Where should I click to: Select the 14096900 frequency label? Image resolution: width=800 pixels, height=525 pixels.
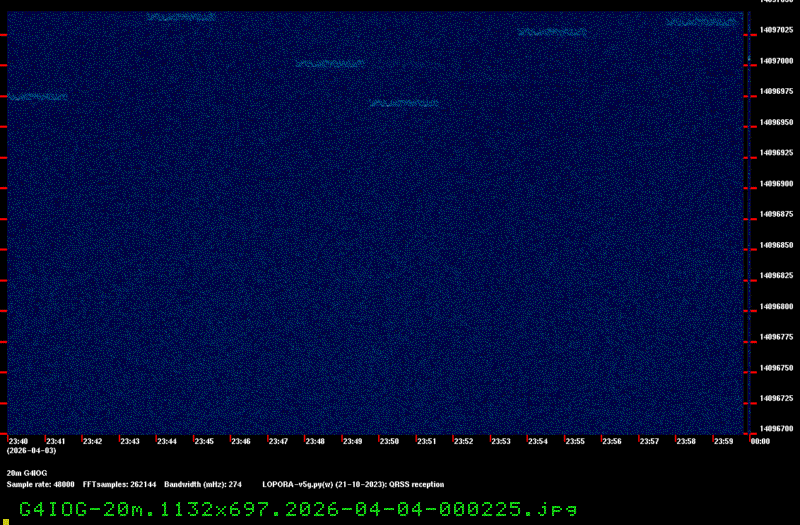[777, 184]
